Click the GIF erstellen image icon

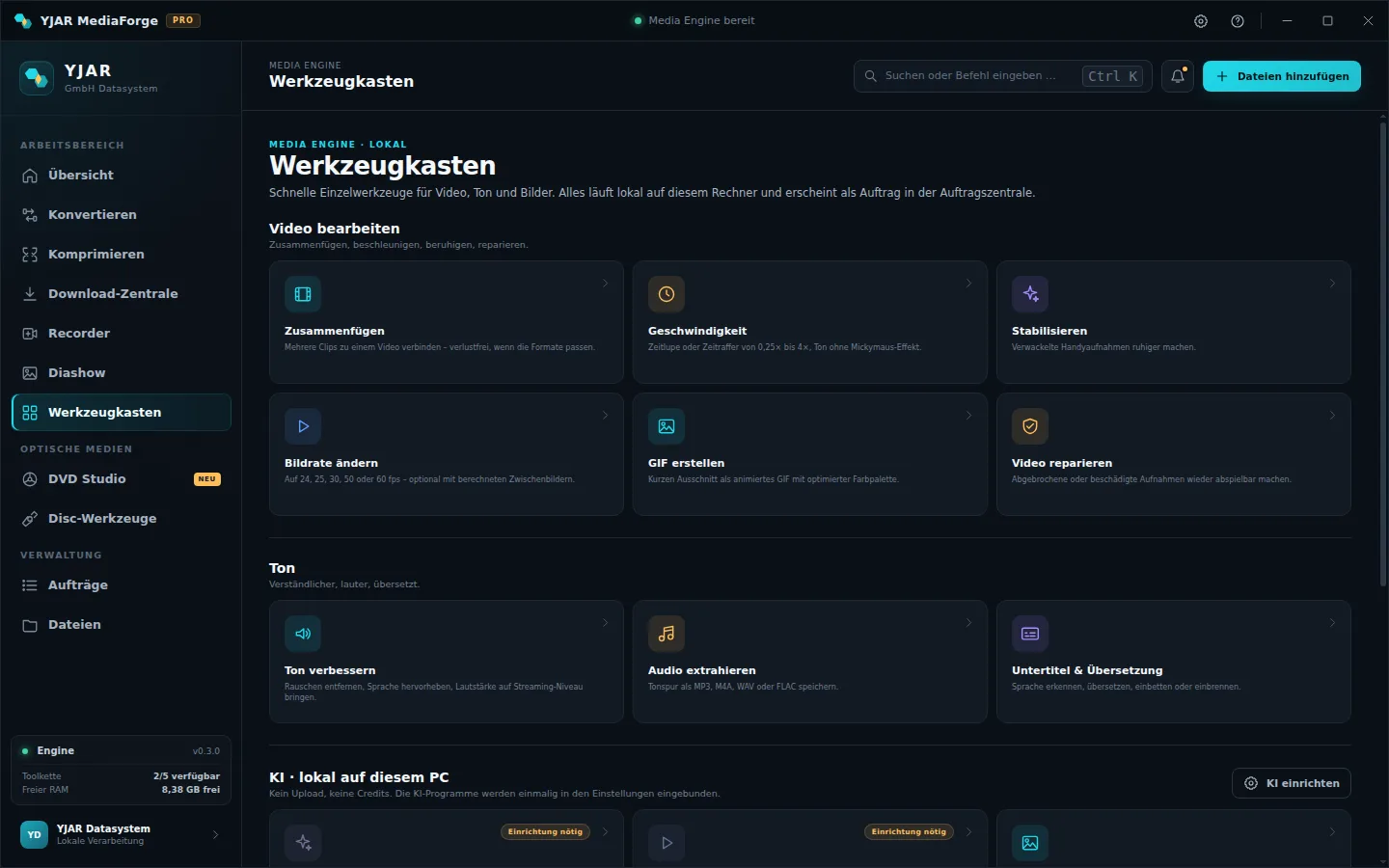[x=667, y=426]
